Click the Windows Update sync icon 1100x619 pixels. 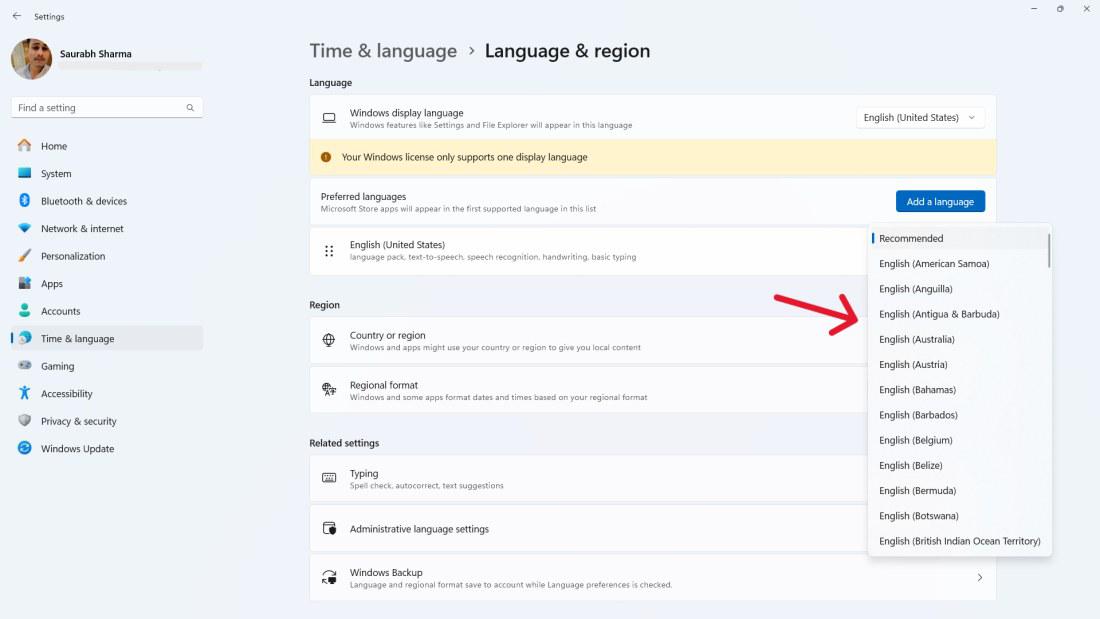[25, 449]
